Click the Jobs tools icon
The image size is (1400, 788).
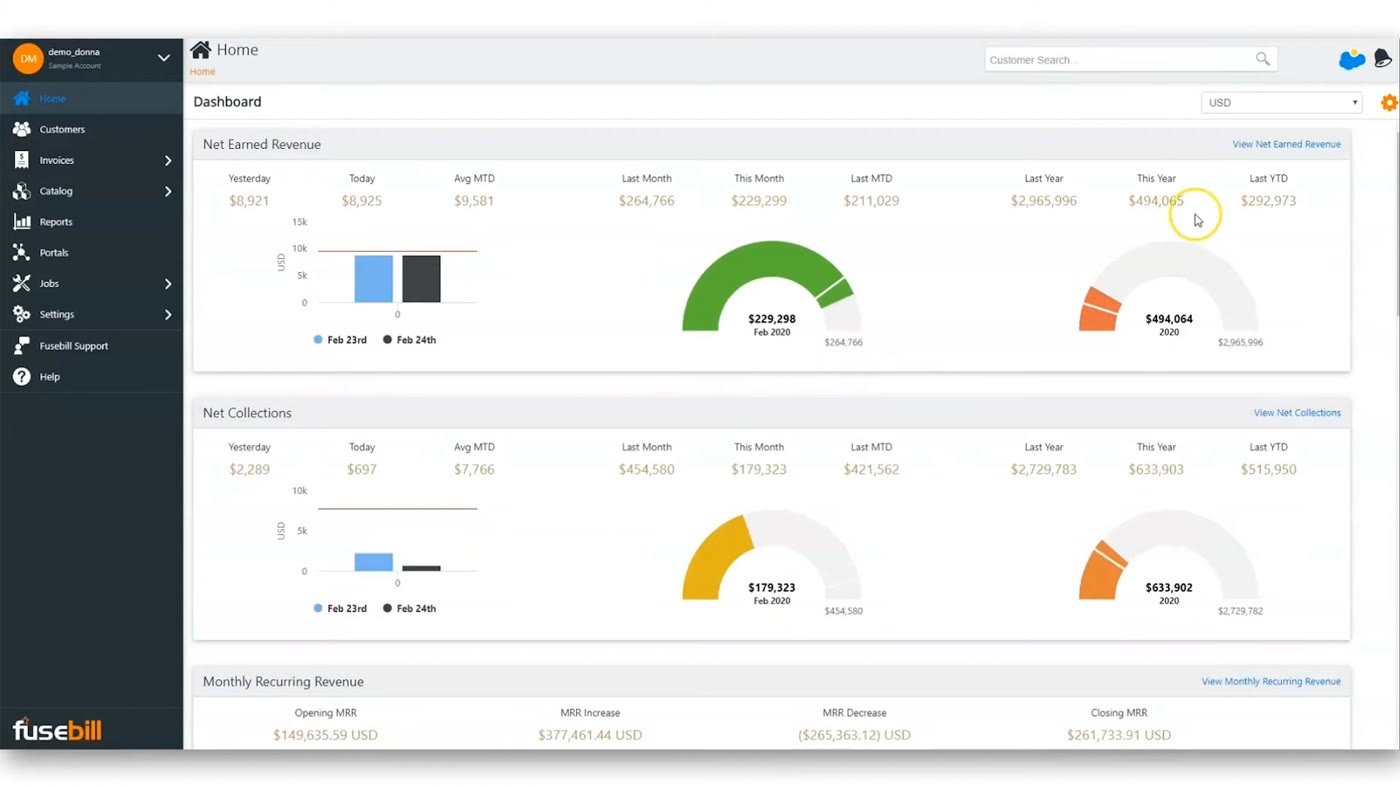click(x=21, y=284)
